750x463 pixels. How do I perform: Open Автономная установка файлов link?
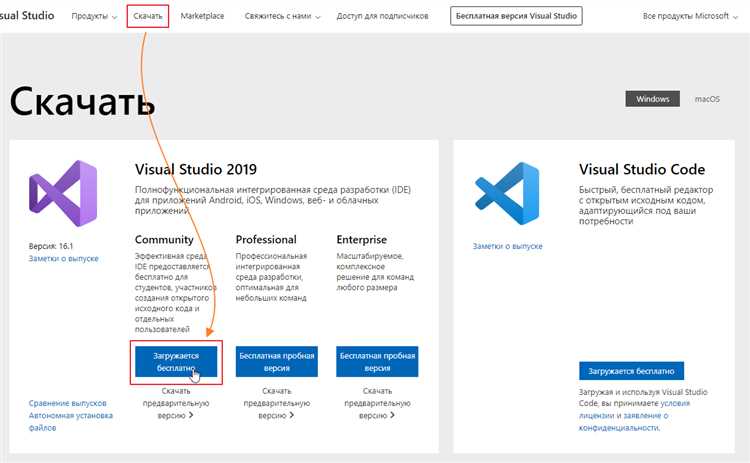tap(71, 421)
